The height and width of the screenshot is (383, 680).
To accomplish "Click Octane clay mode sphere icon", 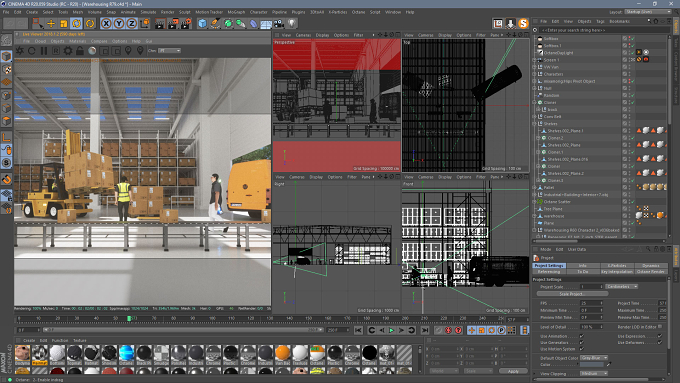I will click(x=92, y=51).
